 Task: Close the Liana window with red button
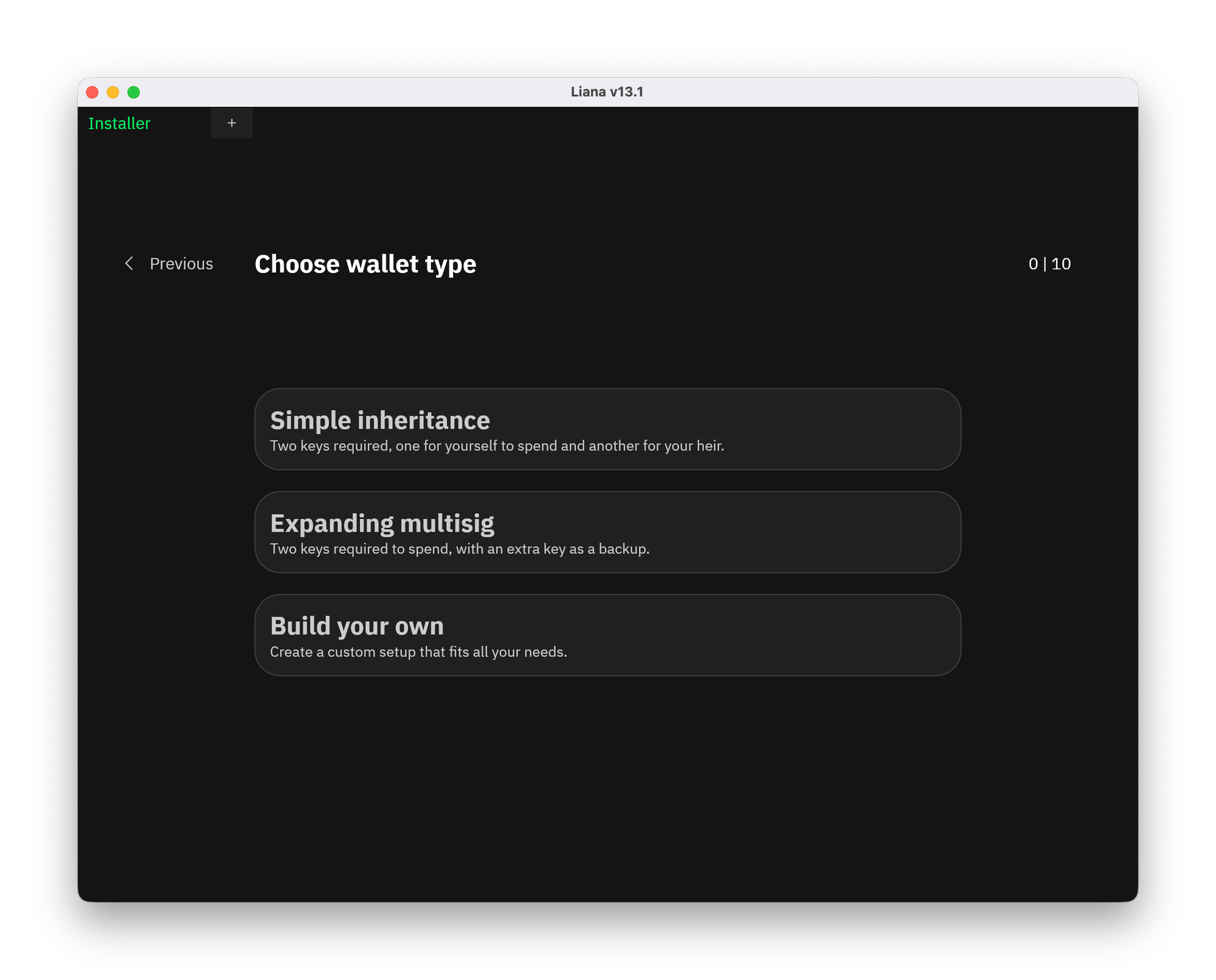[x=92, y=92]
